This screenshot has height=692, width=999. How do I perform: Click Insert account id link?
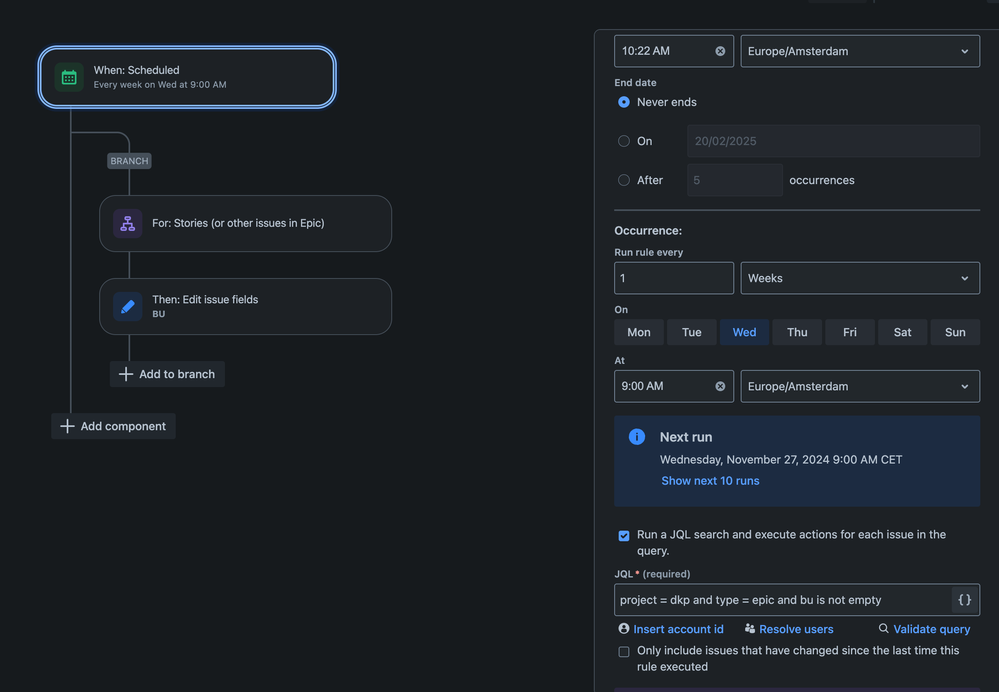[x=678, y=629]
